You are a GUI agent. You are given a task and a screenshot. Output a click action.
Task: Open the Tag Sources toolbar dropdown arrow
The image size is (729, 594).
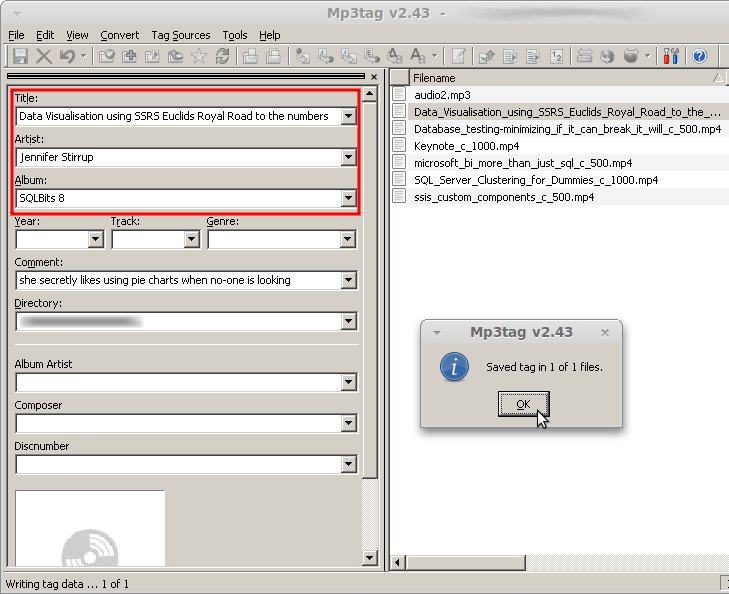(647, 56)
